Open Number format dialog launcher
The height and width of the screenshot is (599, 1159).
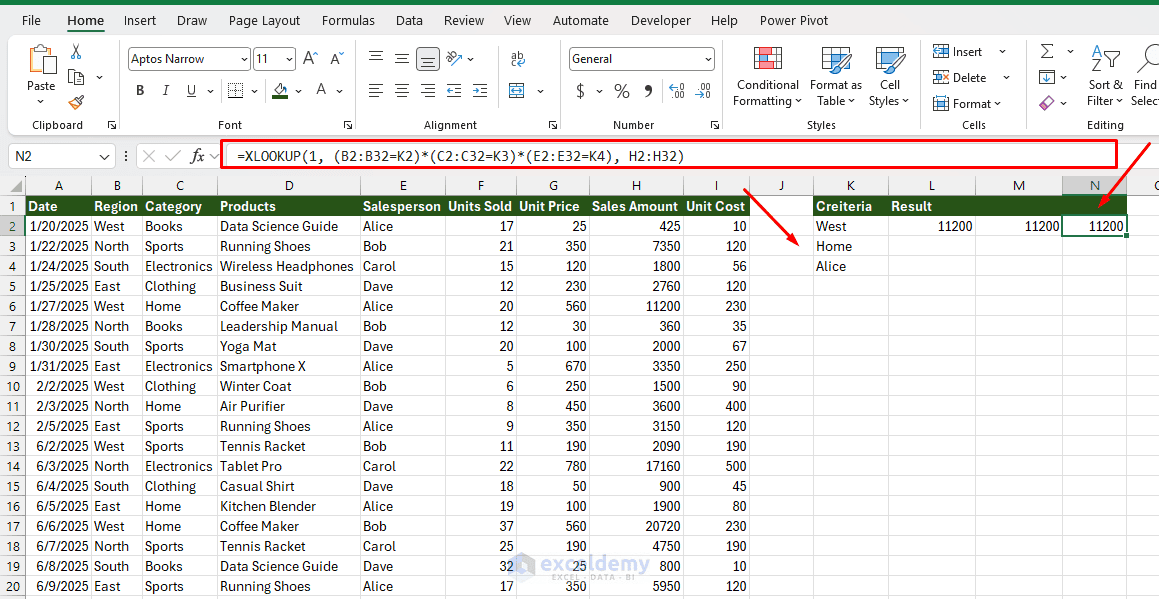pos(715,125)
